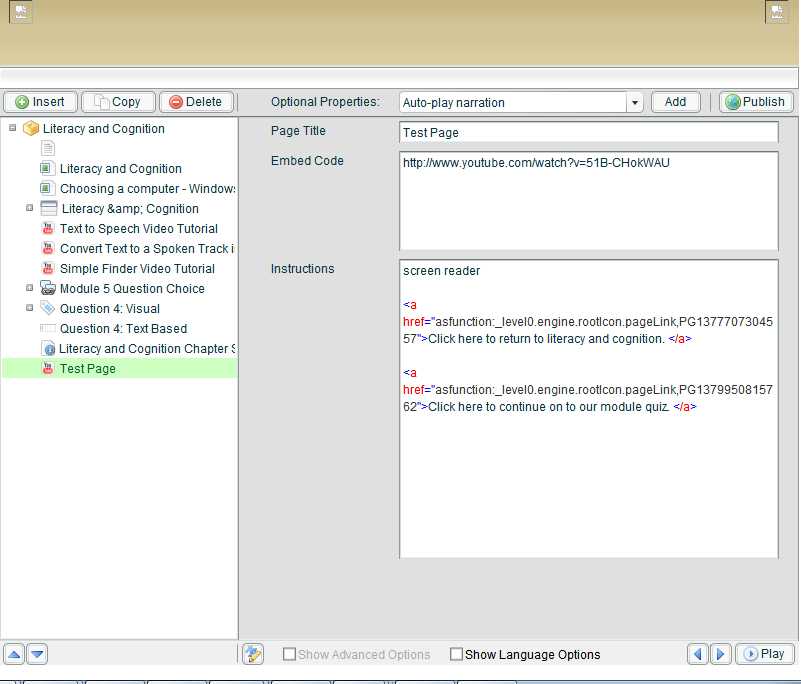Click the 'Embed Code' label
The width and height of the screenshot is (801, 684).
coord(307,160)
